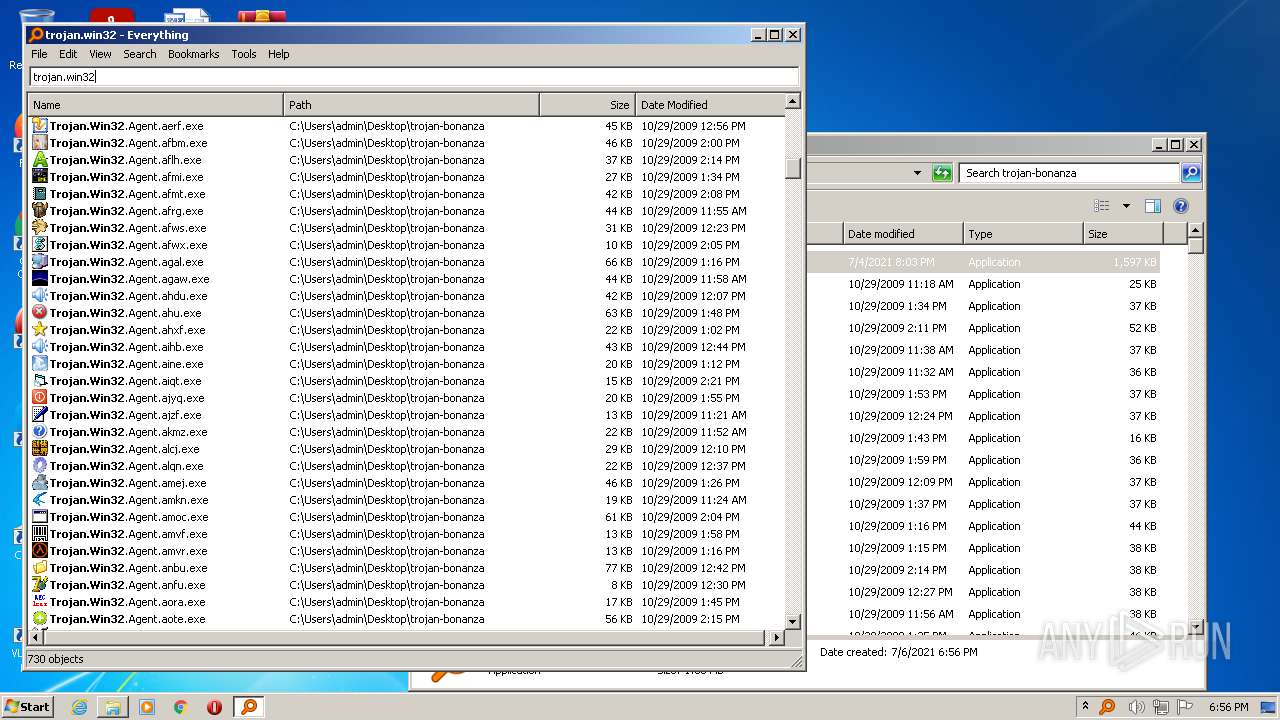Open the Help menu in Everything
Viewport: 1280px width, 720px height.
pos(279,54)
